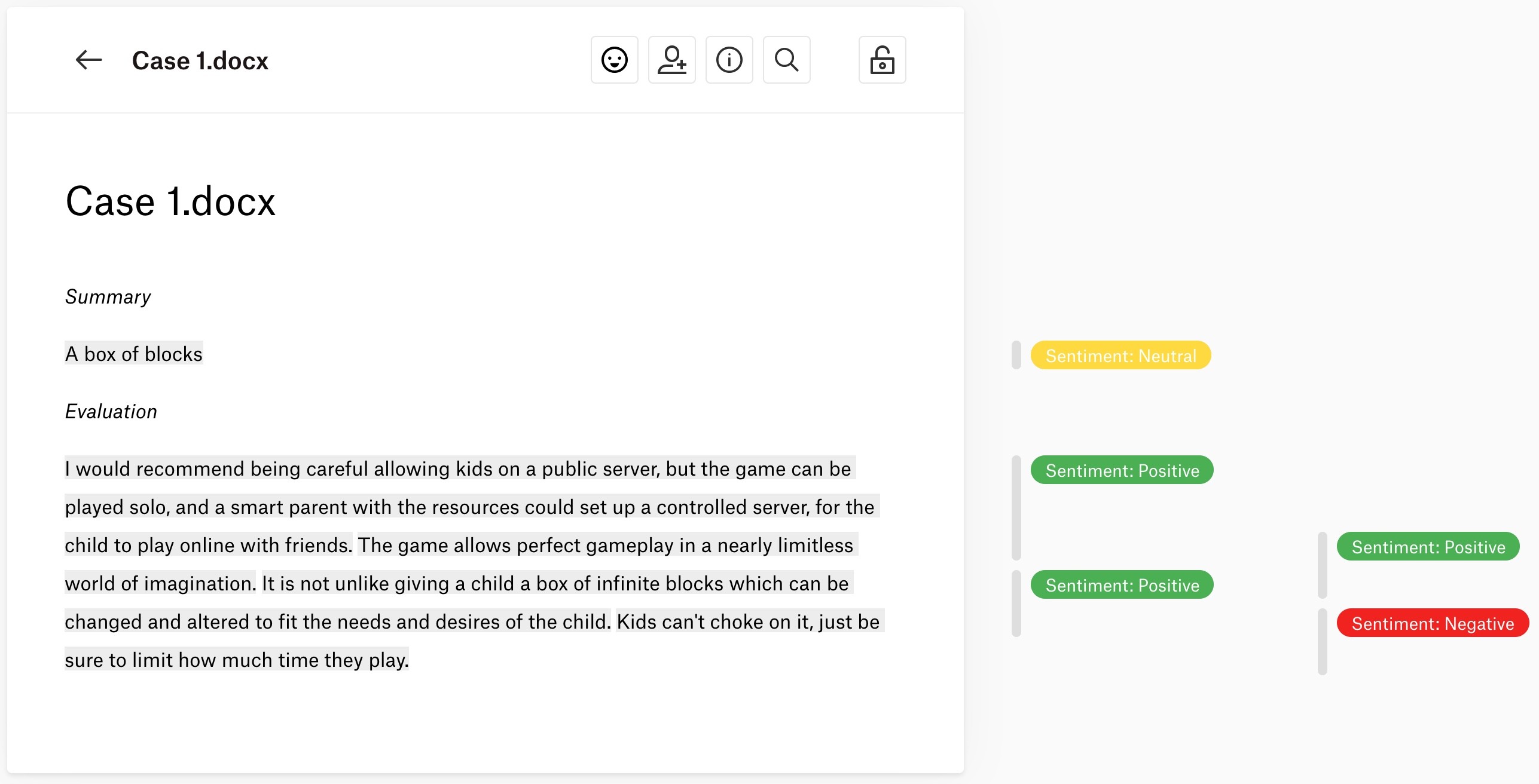Click the add user icon
Screen dimensions: 1539x784
tap(671, 60)
